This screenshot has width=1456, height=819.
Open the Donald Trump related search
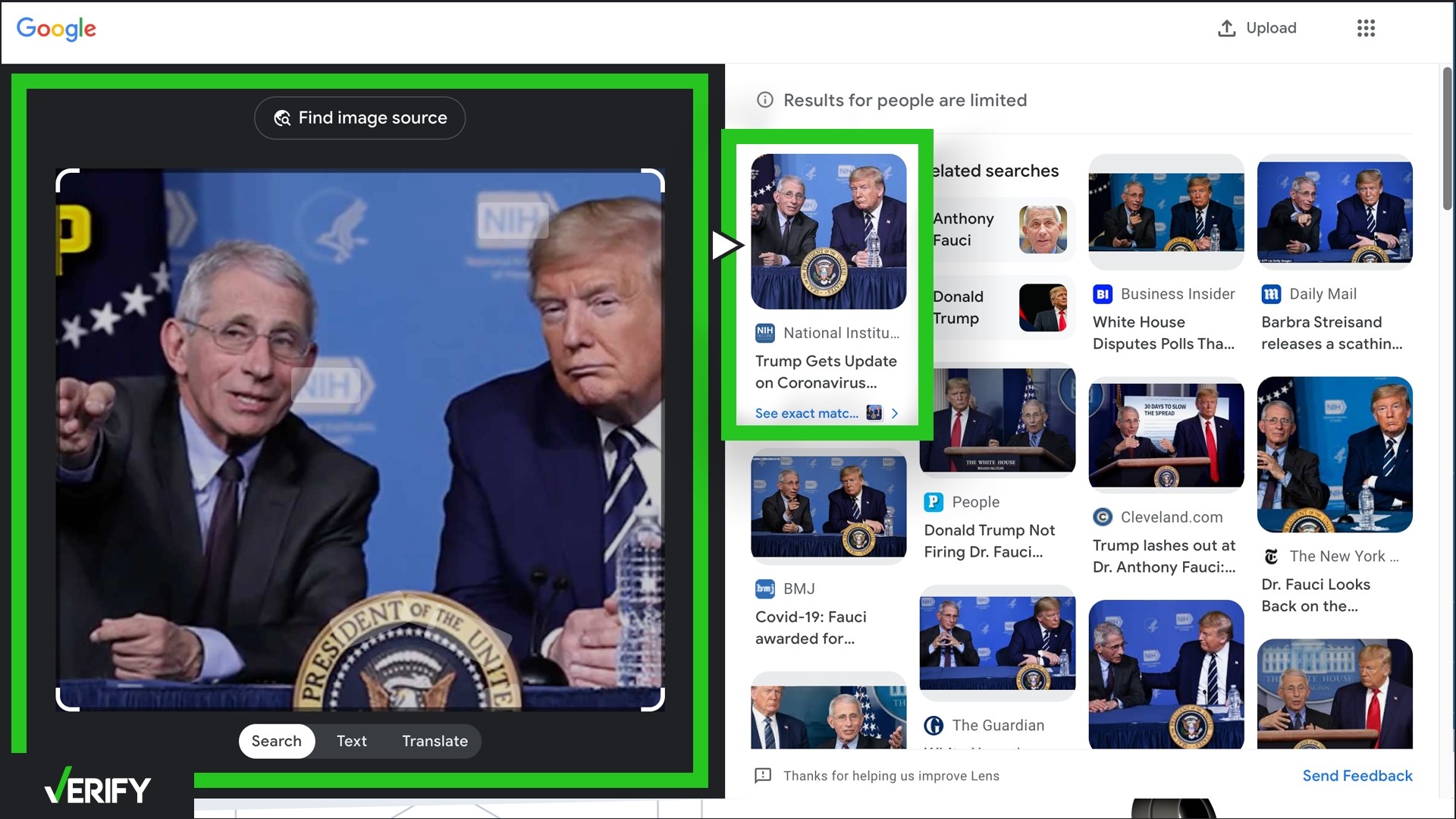(x=1001, y=307)
